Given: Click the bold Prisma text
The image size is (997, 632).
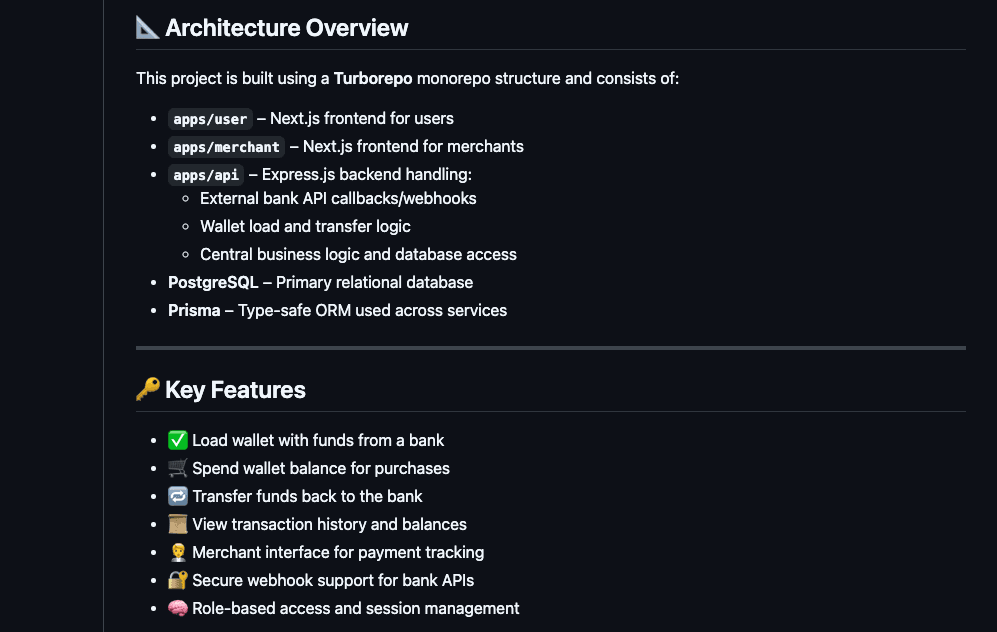Looking at the screenshot, I should tap(194, 310).
